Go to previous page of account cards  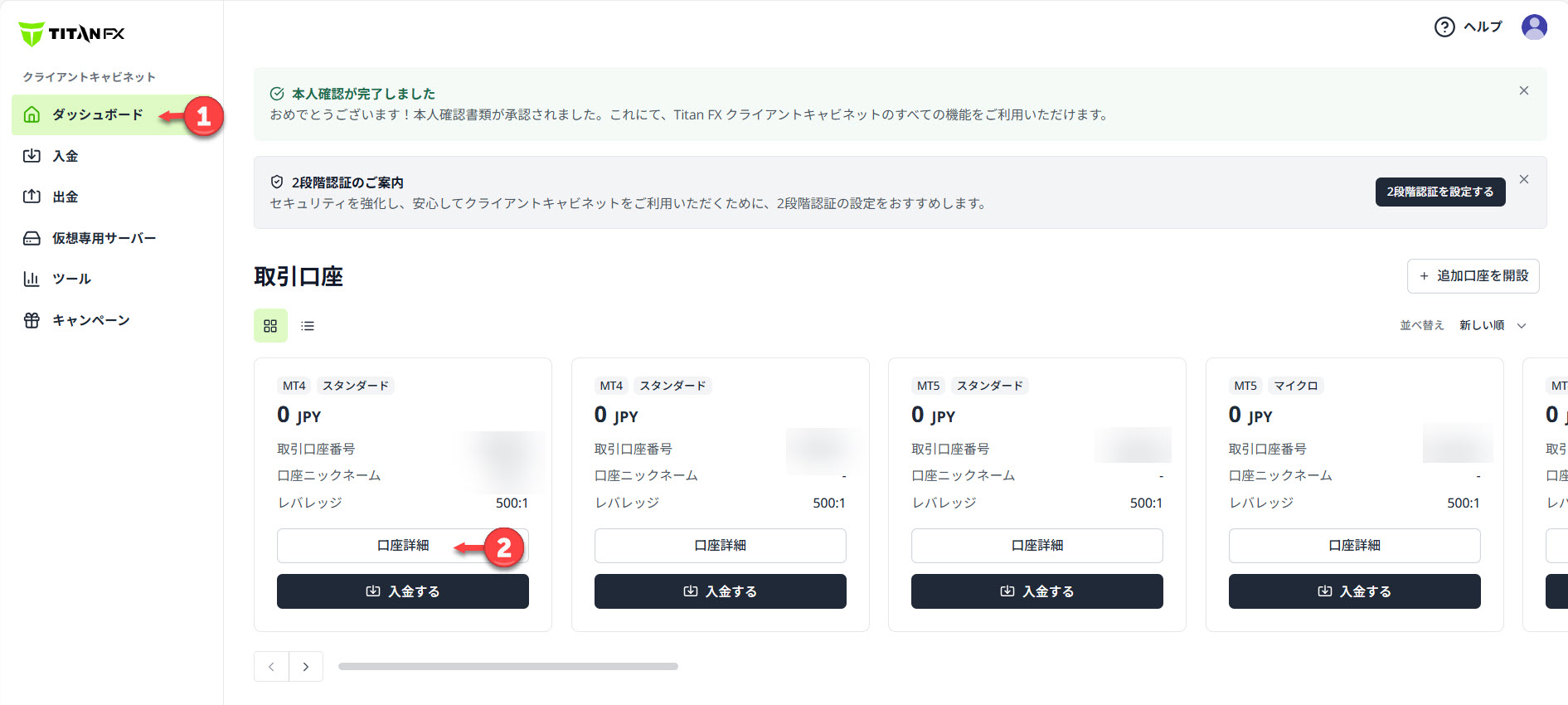click(x=271, y=667)
